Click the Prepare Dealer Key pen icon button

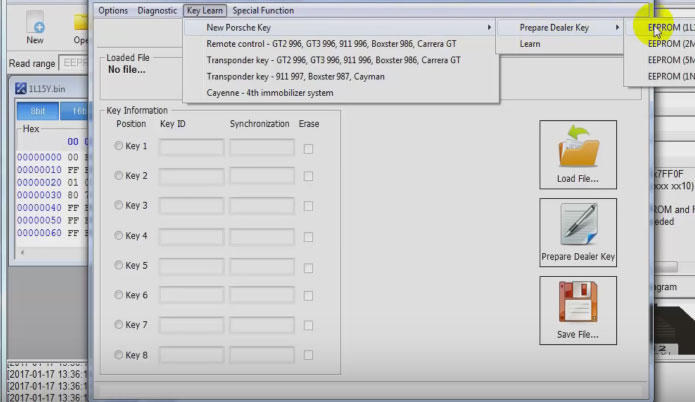tap(578, 232)
